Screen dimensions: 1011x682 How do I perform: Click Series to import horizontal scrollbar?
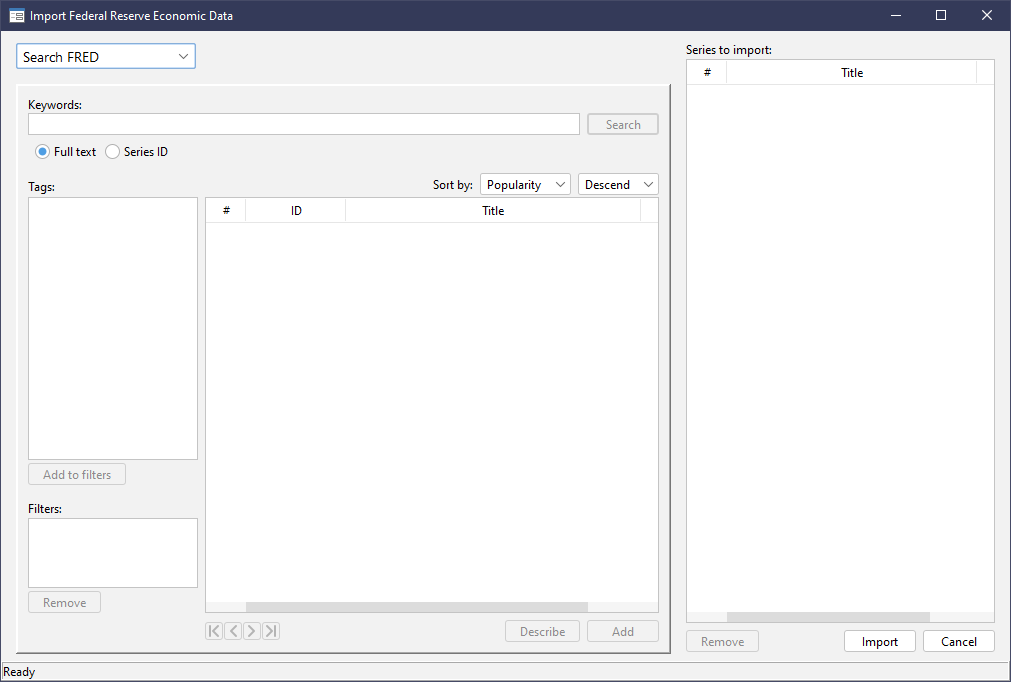828,617
